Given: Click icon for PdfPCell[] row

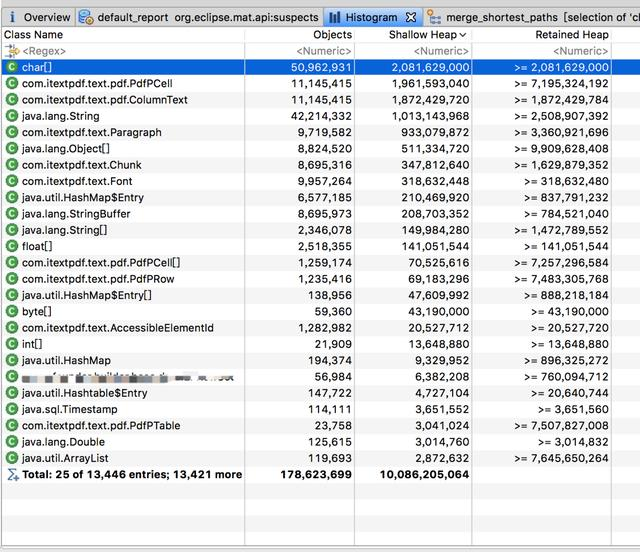Looking at the screenshot, I should [12, 263].
